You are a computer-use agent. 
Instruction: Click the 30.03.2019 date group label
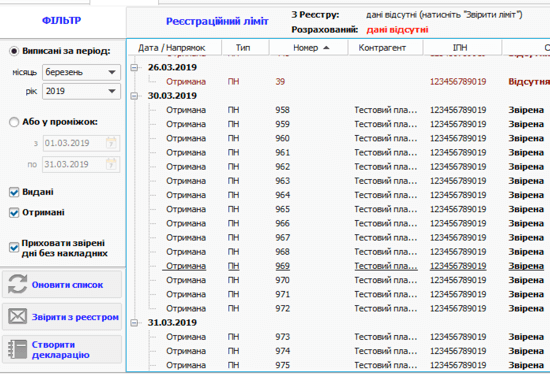pyautogui.click(x=172, y=96)
